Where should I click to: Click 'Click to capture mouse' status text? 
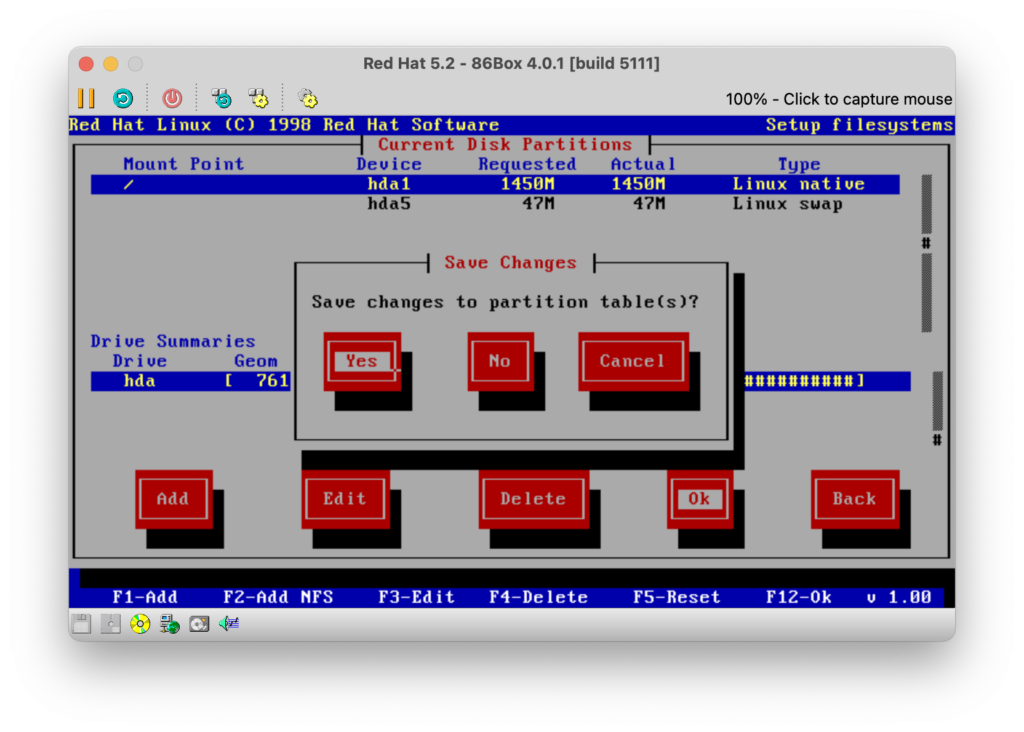coord(867,99)
